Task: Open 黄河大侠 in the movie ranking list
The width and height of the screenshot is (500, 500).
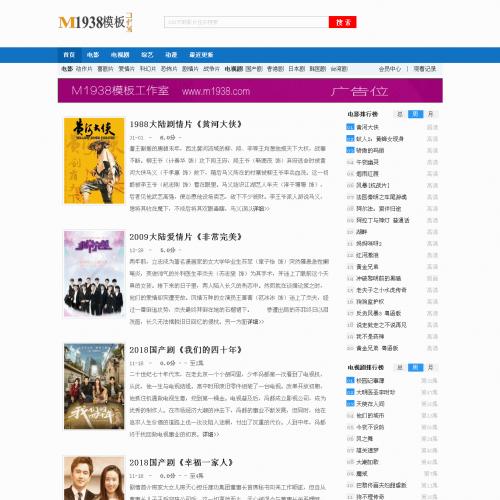Action: click(367, 127)
